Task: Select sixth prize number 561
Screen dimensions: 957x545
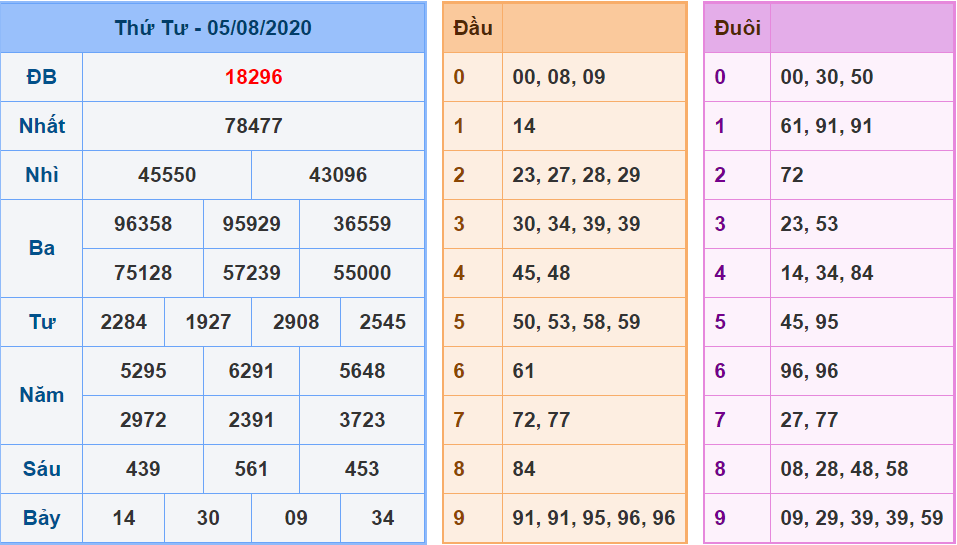Action: (251, 469)
